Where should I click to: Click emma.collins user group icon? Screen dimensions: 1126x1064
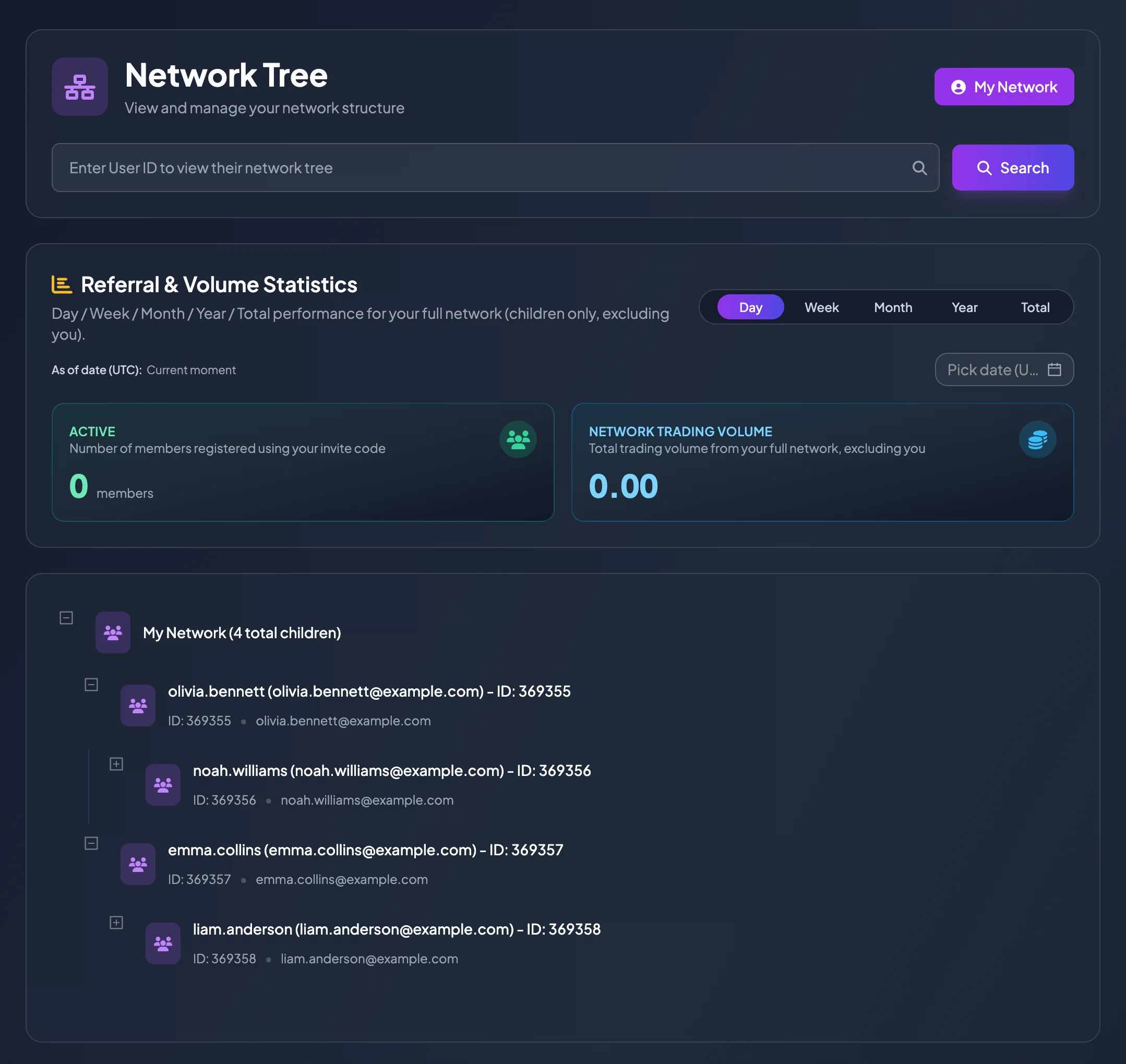[x=138, y=864]
